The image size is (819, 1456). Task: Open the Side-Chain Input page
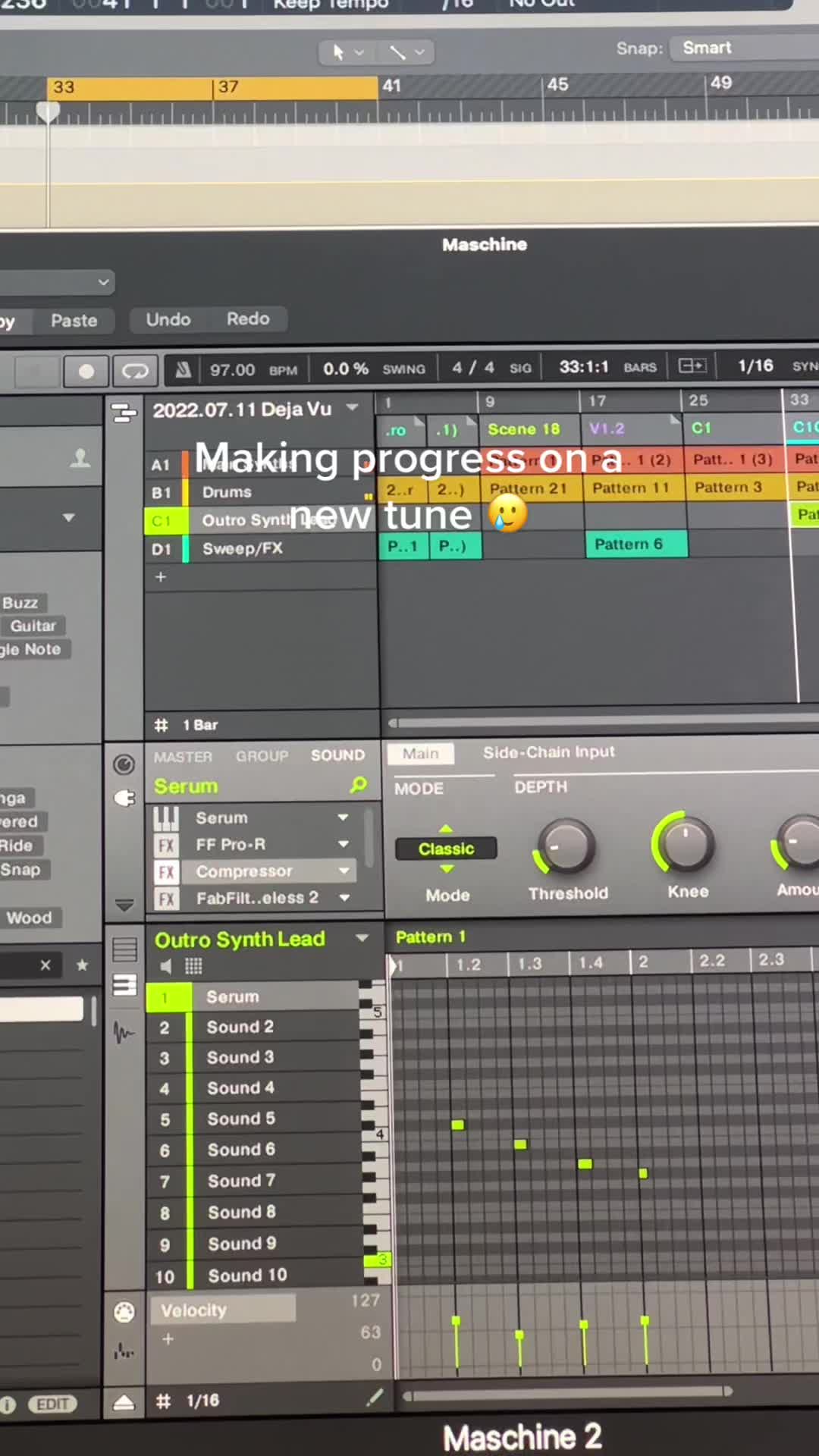(549, 752)
